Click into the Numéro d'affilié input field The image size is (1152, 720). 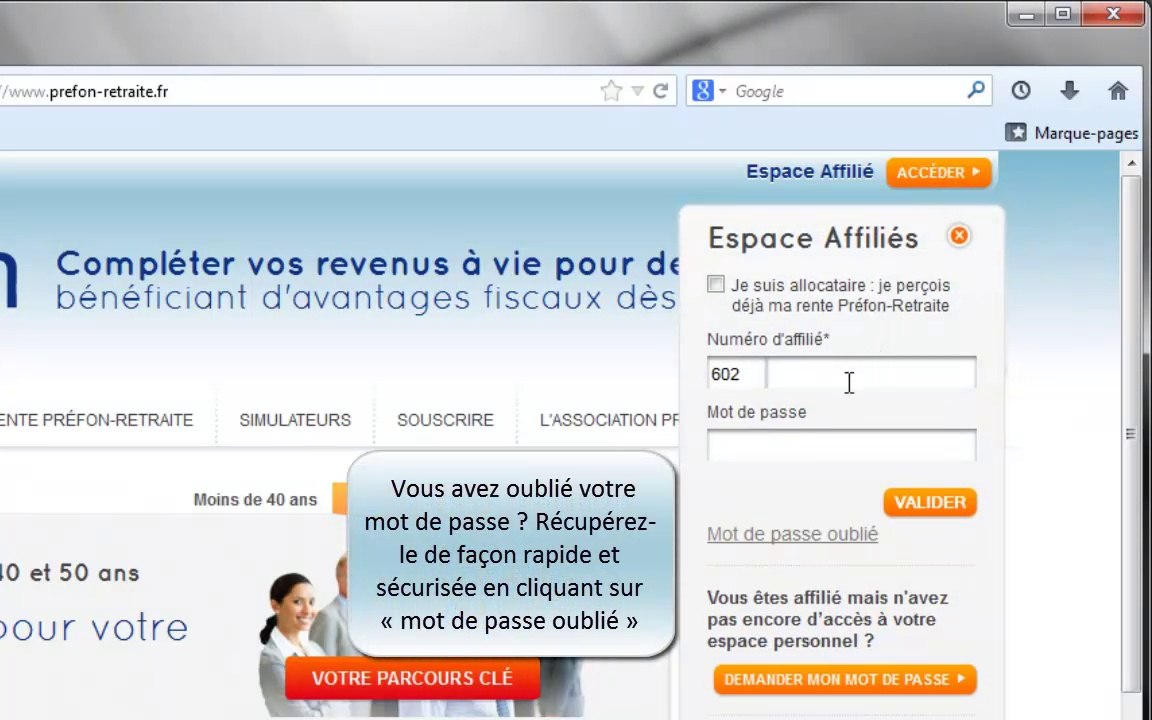tap(871, 374)
